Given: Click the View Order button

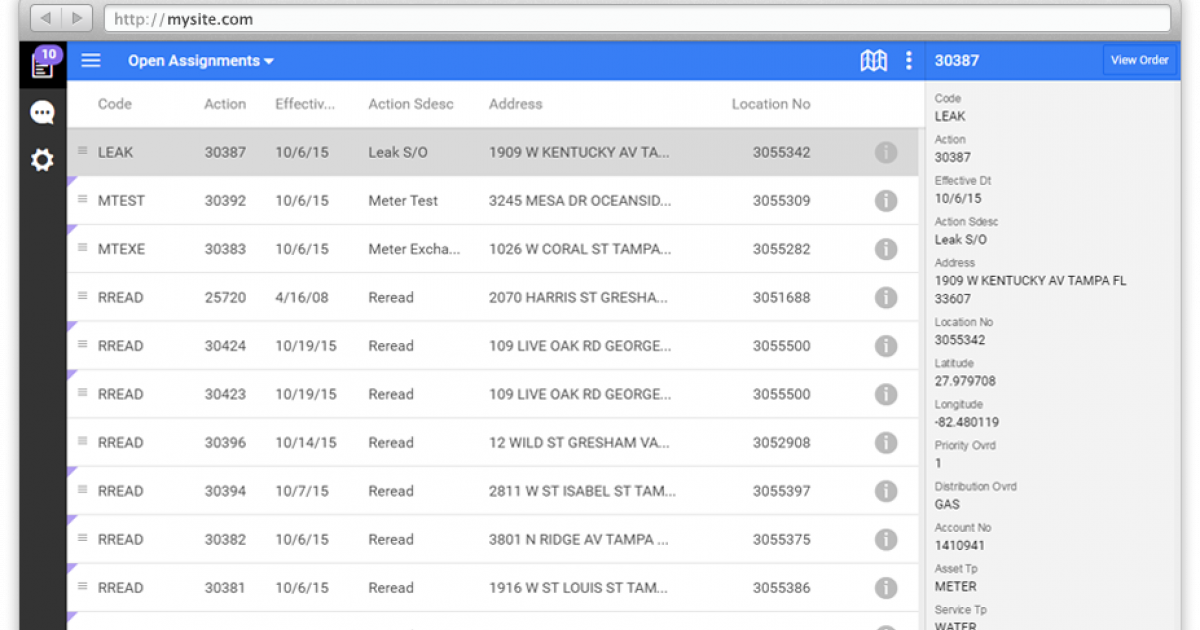Looking at the screenshot, I should pos(1139,60).
